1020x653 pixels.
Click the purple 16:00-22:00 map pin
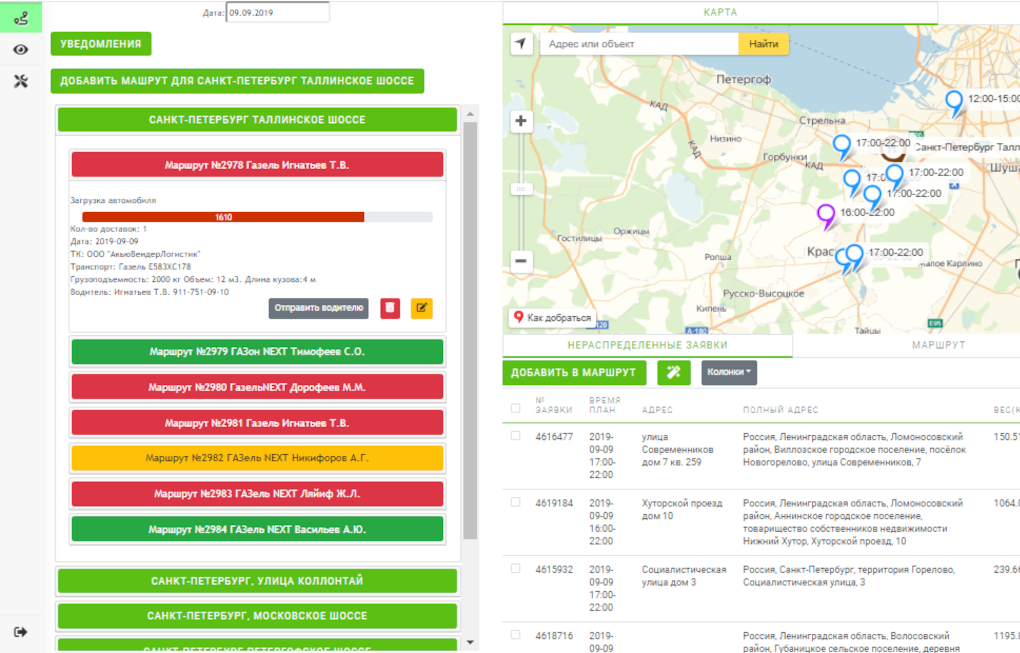pos(825,216)
